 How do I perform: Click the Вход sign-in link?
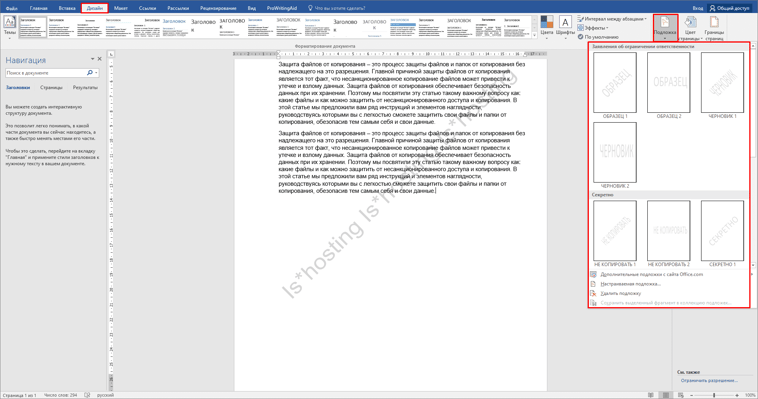tap(698, 8)
